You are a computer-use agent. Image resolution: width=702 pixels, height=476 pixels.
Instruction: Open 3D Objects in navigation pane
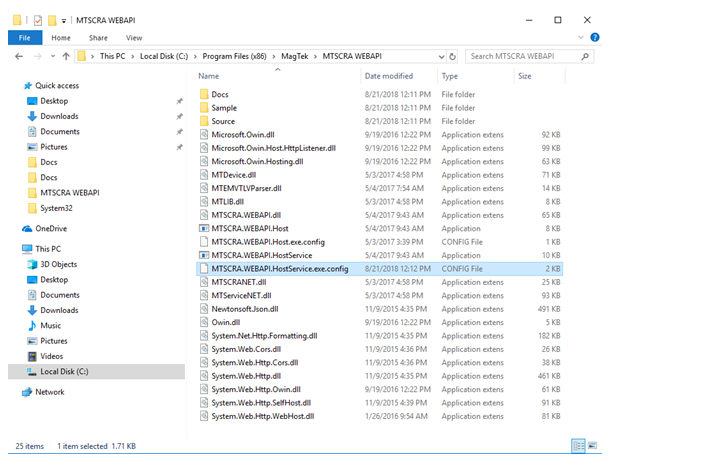click(x=58, y=264)
